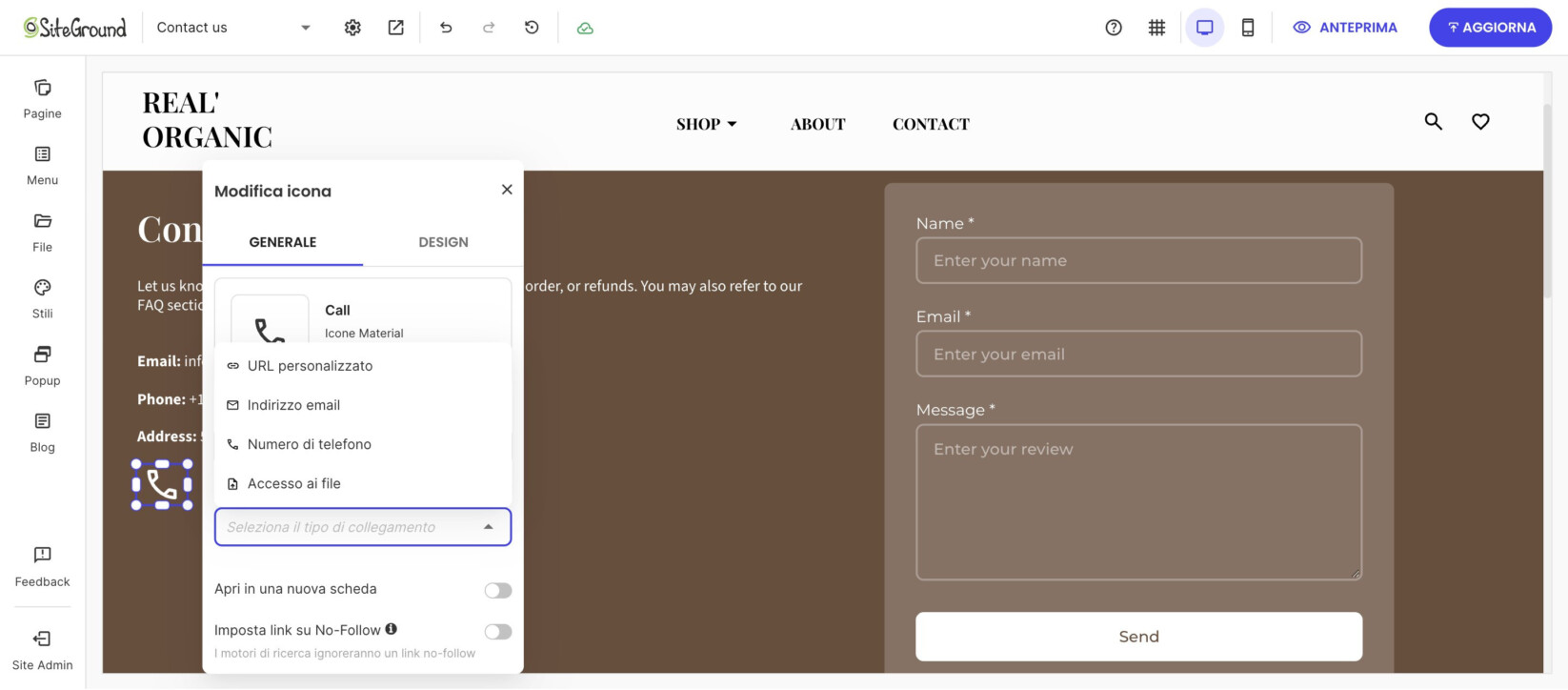Screen dimensions: 1568x690
Task: Undo the last change
Action: [446, 28]
